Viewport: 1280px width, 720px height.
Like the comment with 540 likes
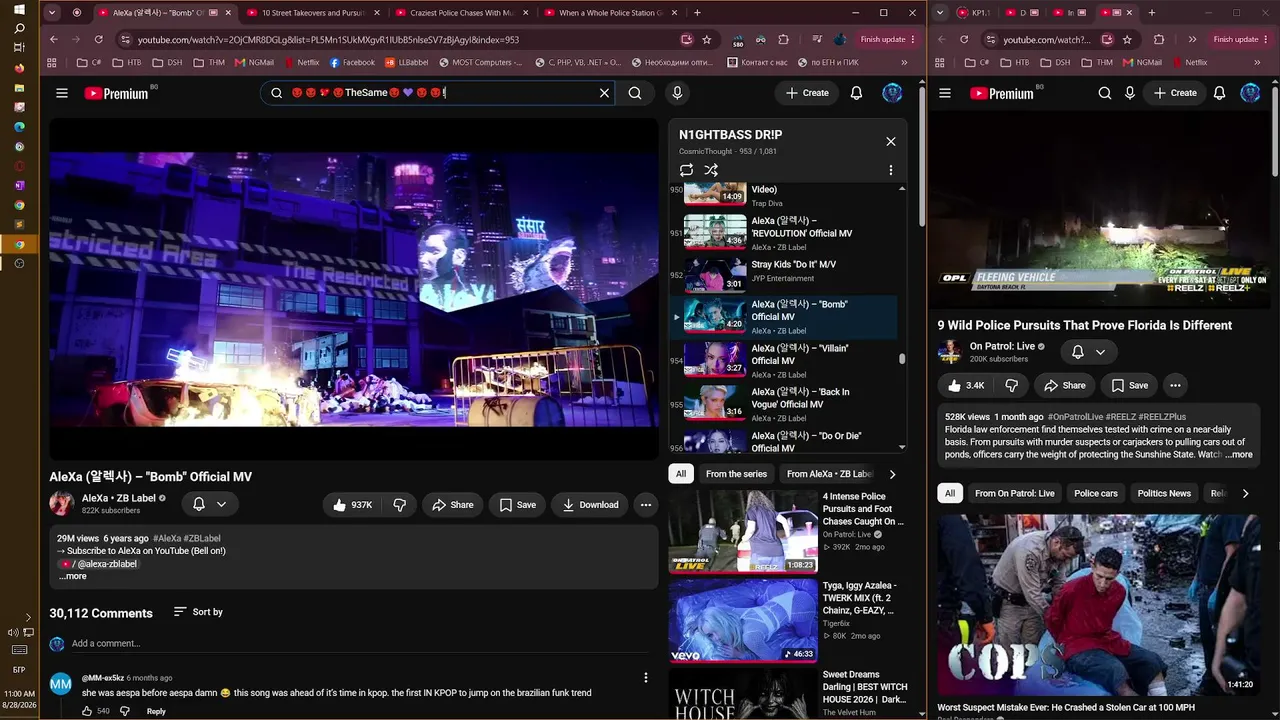(87, 711)
